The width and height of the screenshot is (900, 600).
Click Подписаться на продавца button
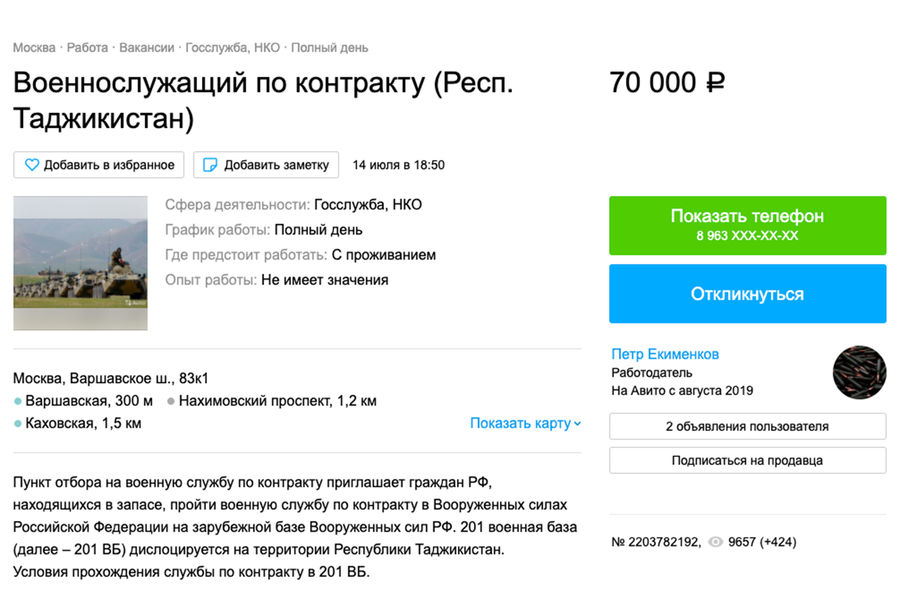point(747,460)
